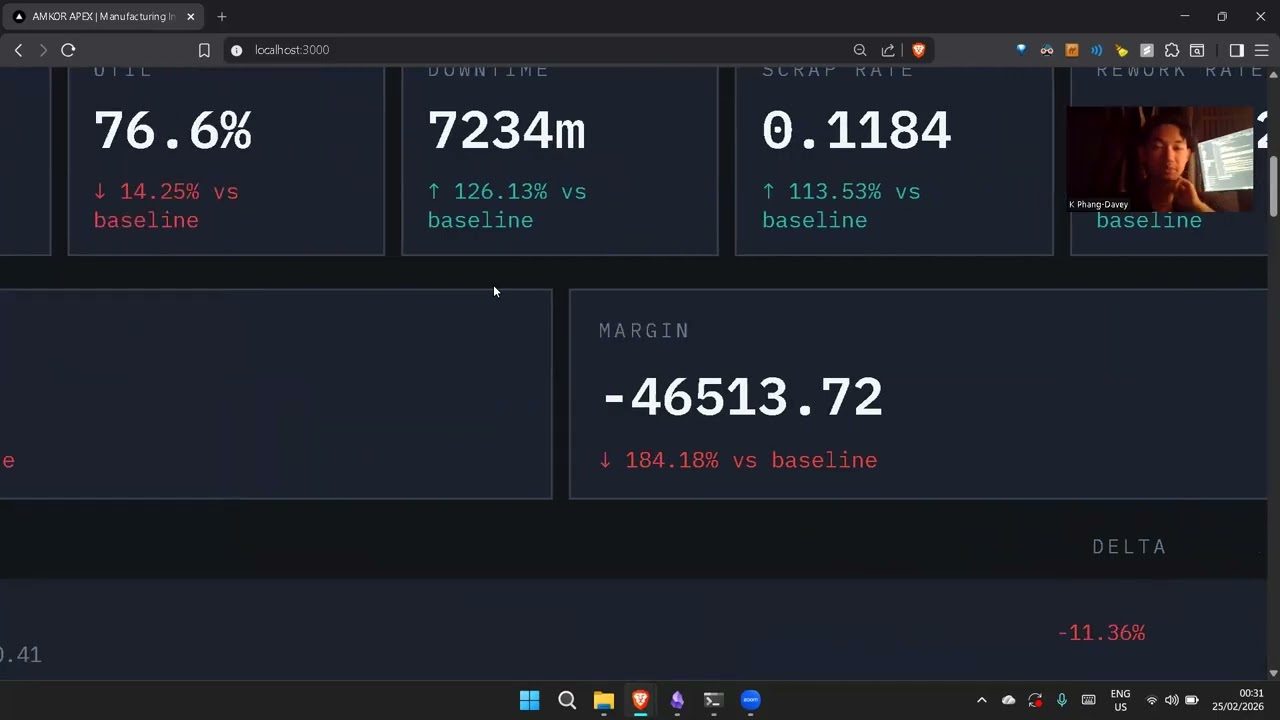Viewport: 1280px width, 720px height.
Task: Open the ENG US language switcher
Action: point(1121,700)
